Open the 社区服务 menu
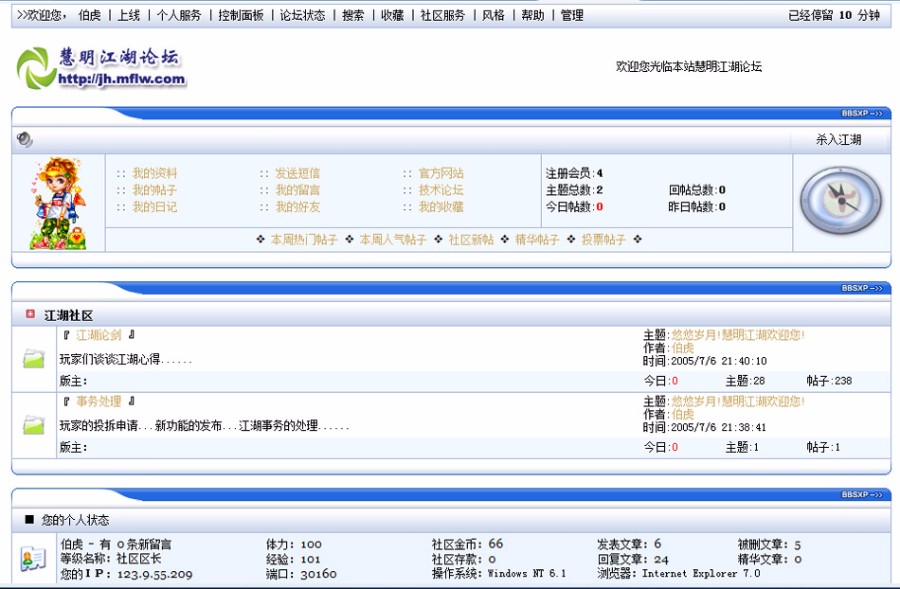This screenshot has width=900, height=589. [443, 16]
